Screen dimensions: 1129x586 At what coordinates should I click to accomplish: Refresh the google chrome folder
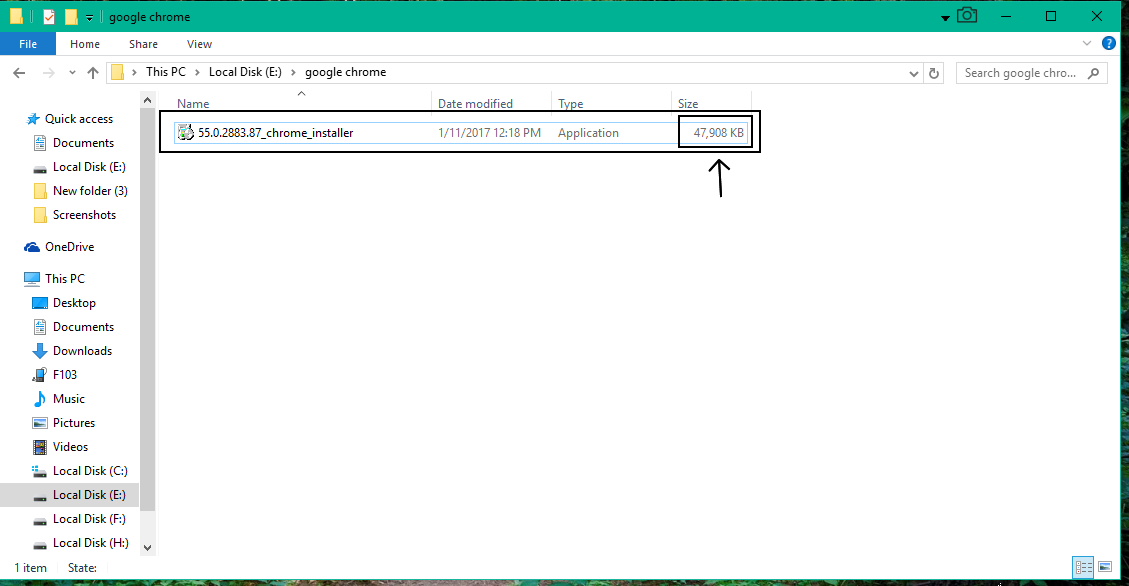[935, 72]
